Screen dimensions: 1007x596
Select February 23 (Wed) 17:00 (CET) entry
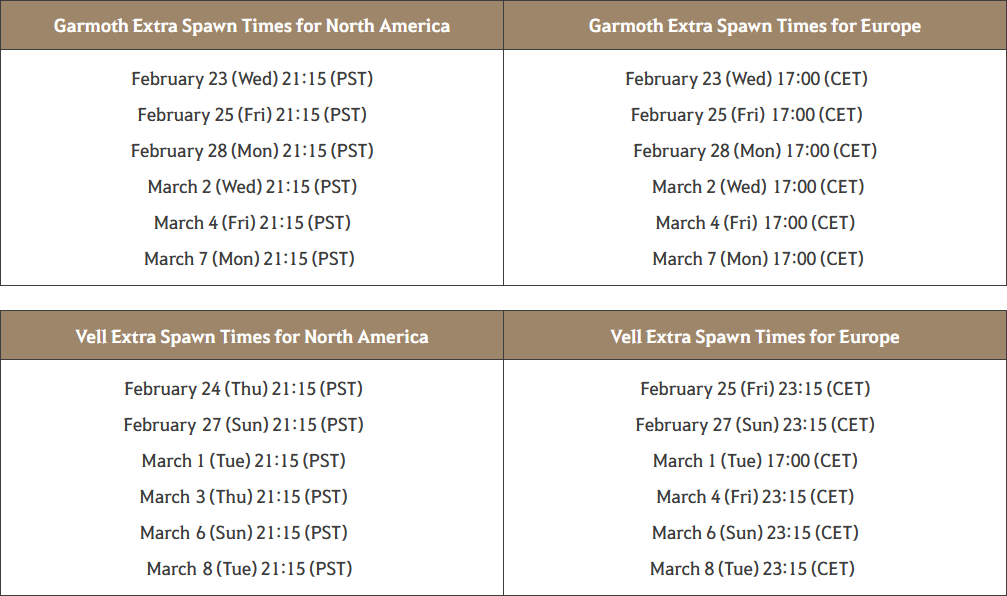746,79
